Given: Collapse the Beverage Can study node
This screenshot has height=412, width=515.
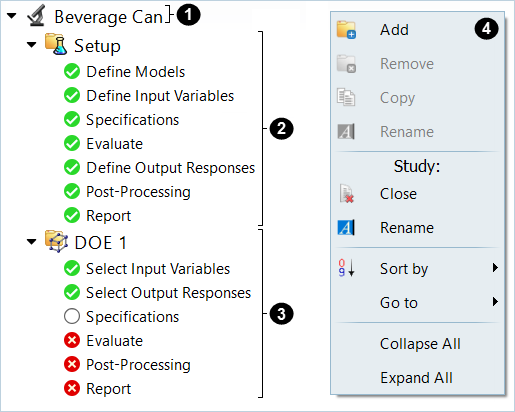Looking at the screenshot, I should point(12,16).
